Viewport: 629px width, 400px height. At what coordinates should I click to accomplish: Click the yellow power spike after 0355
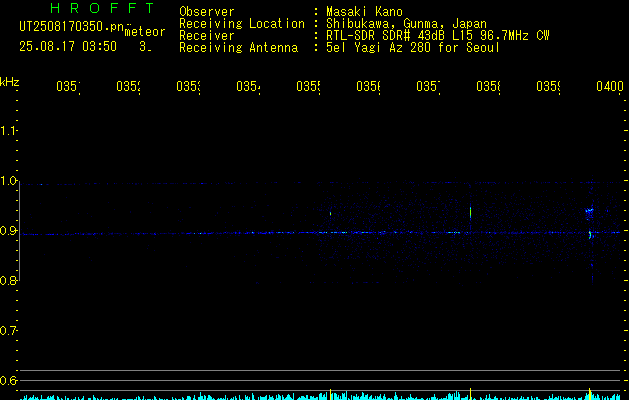[330, 394]
